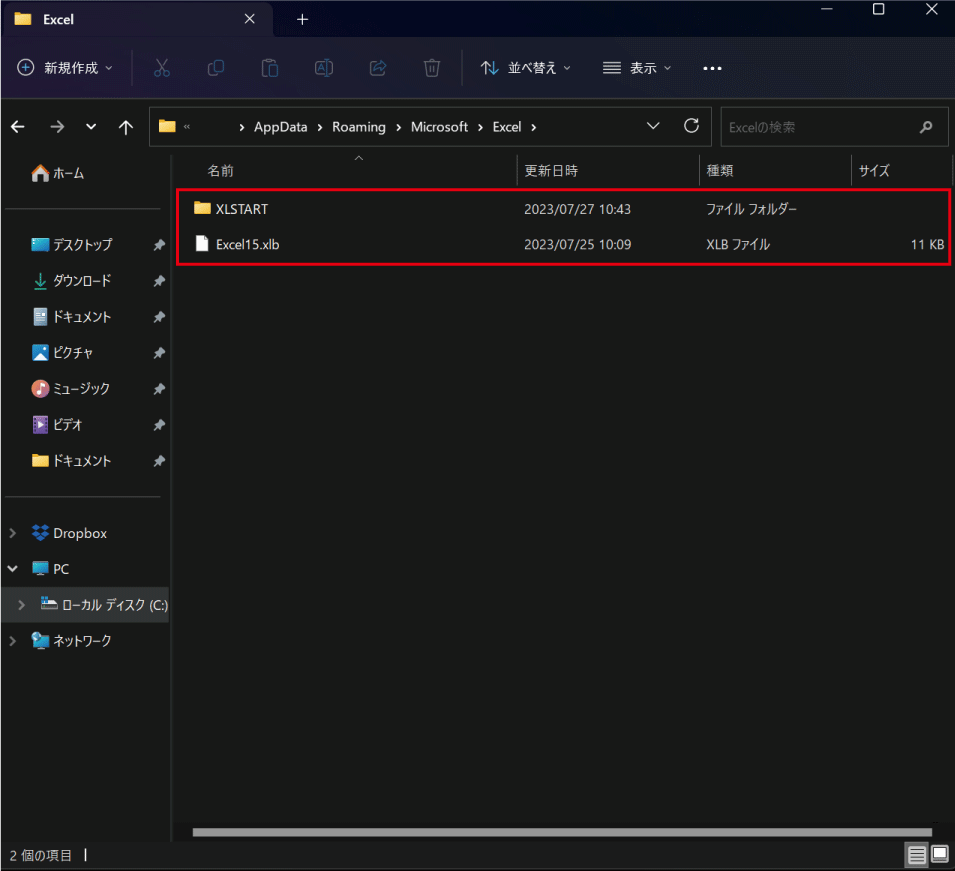Sort files by 更新日時 column header
Image resolution: width=955 pixels, height=871 pixels.
click(x=551, y=171)
